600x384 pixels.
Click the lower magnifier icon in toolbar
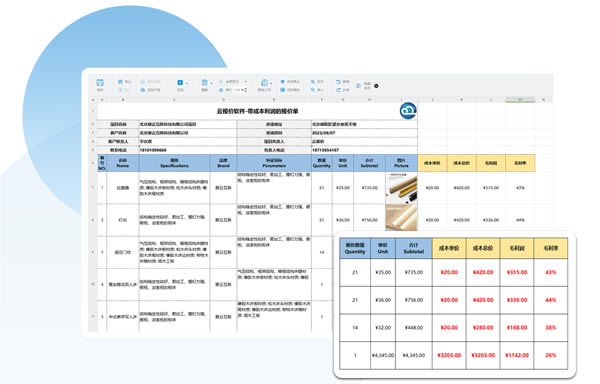[313, 90]
